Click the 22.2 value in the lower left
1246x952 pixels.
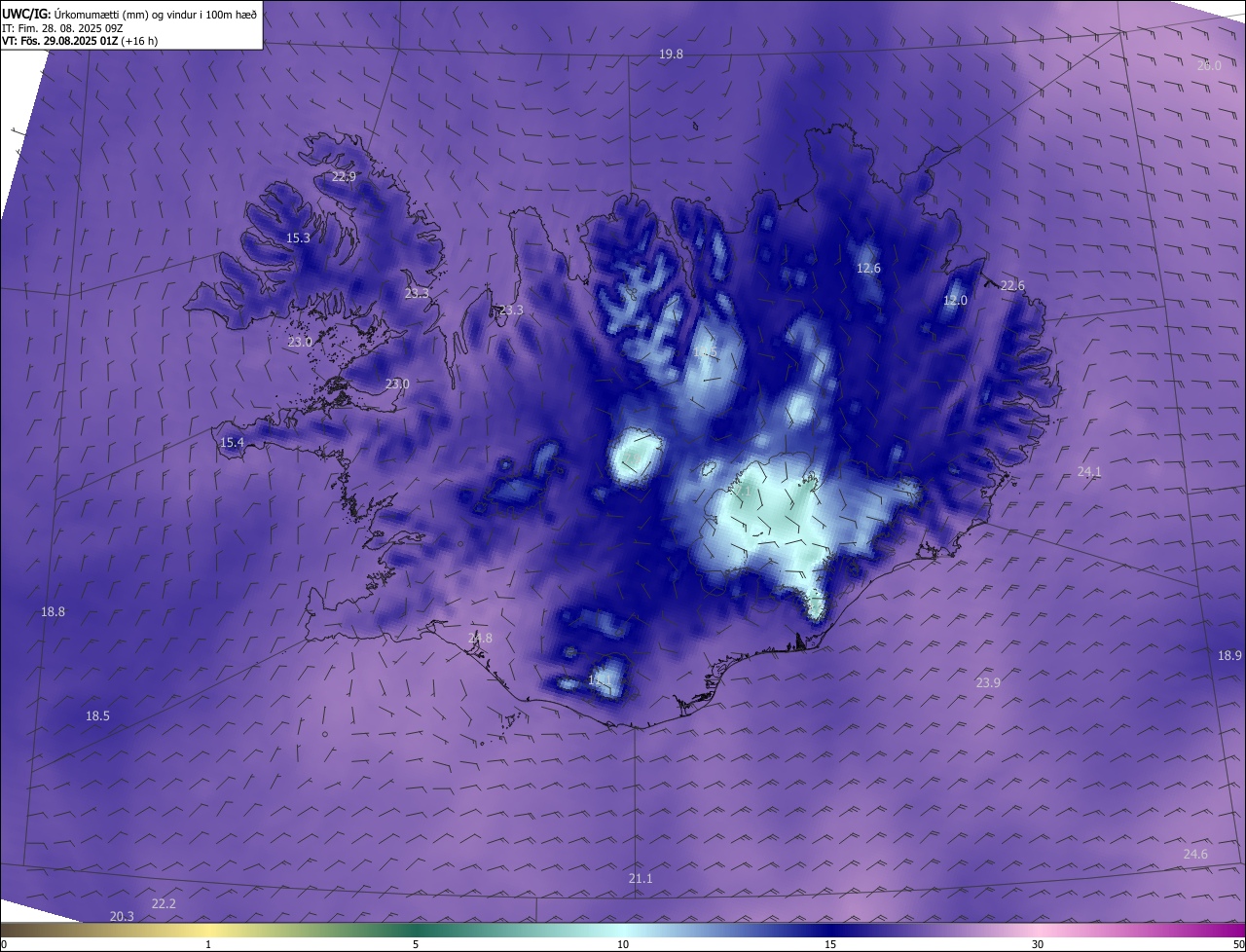pos(164,904)
